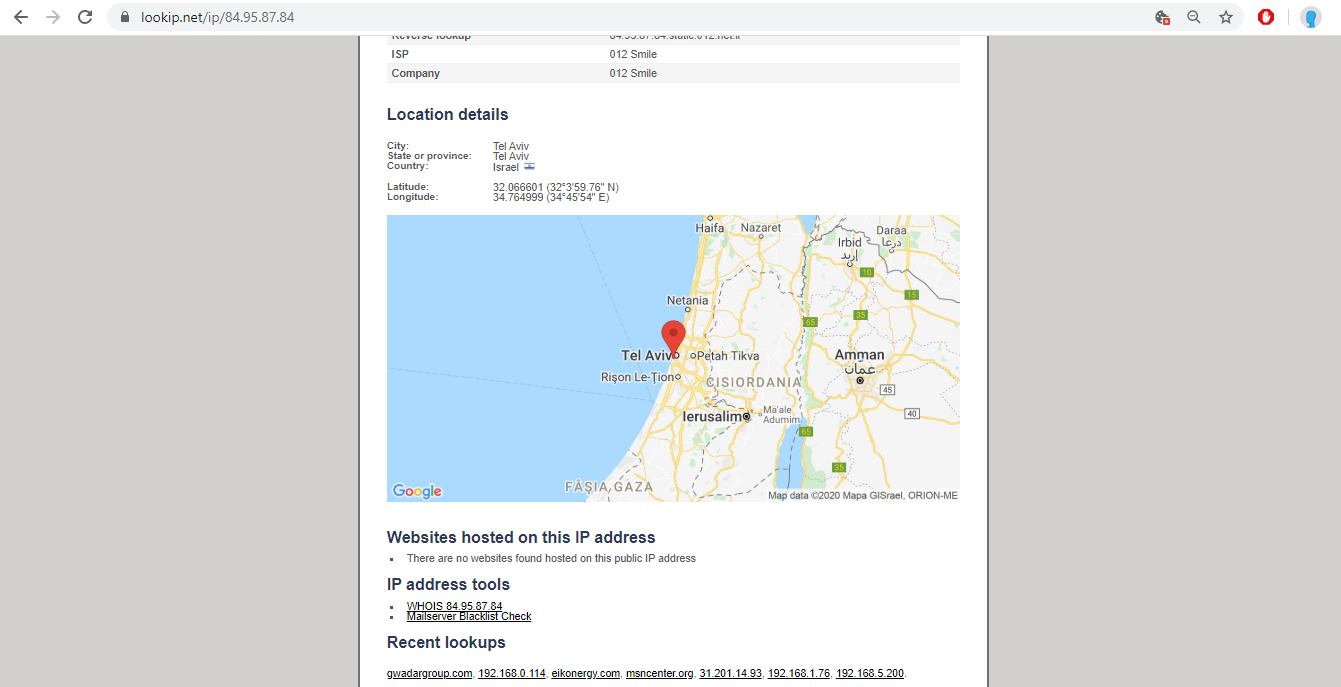Open recent lookup 192.168.0.114
The width and height of the screenshot is (1341, 687).
(511, 674)
